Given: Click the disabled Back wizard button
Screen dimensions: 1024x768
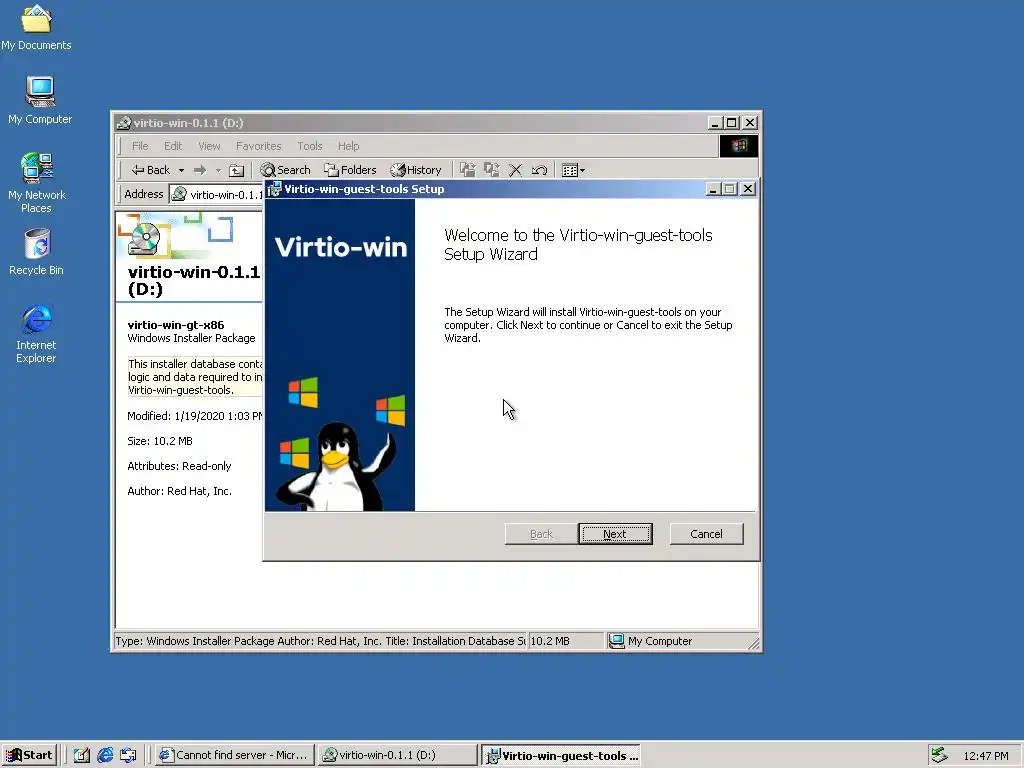Looking at the screenshot, I should (x=541, y=534).
